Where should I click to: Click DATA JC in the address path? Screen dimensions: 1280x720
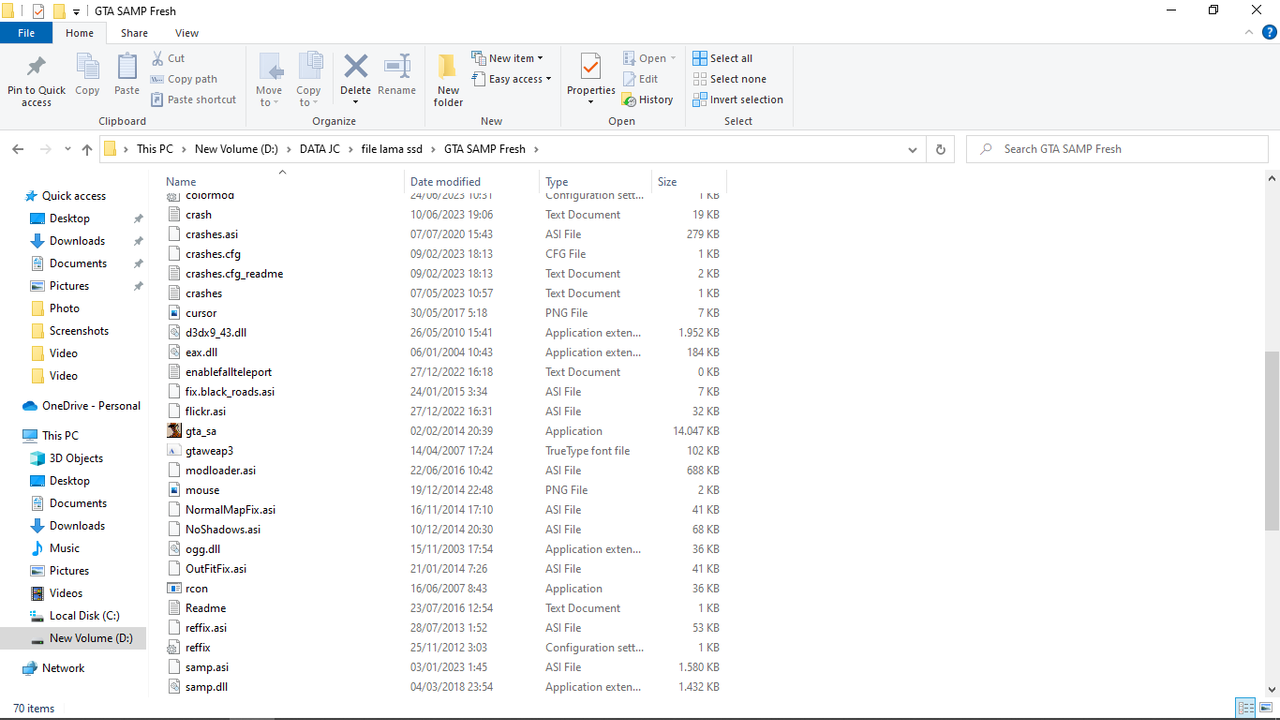point(320,150)
